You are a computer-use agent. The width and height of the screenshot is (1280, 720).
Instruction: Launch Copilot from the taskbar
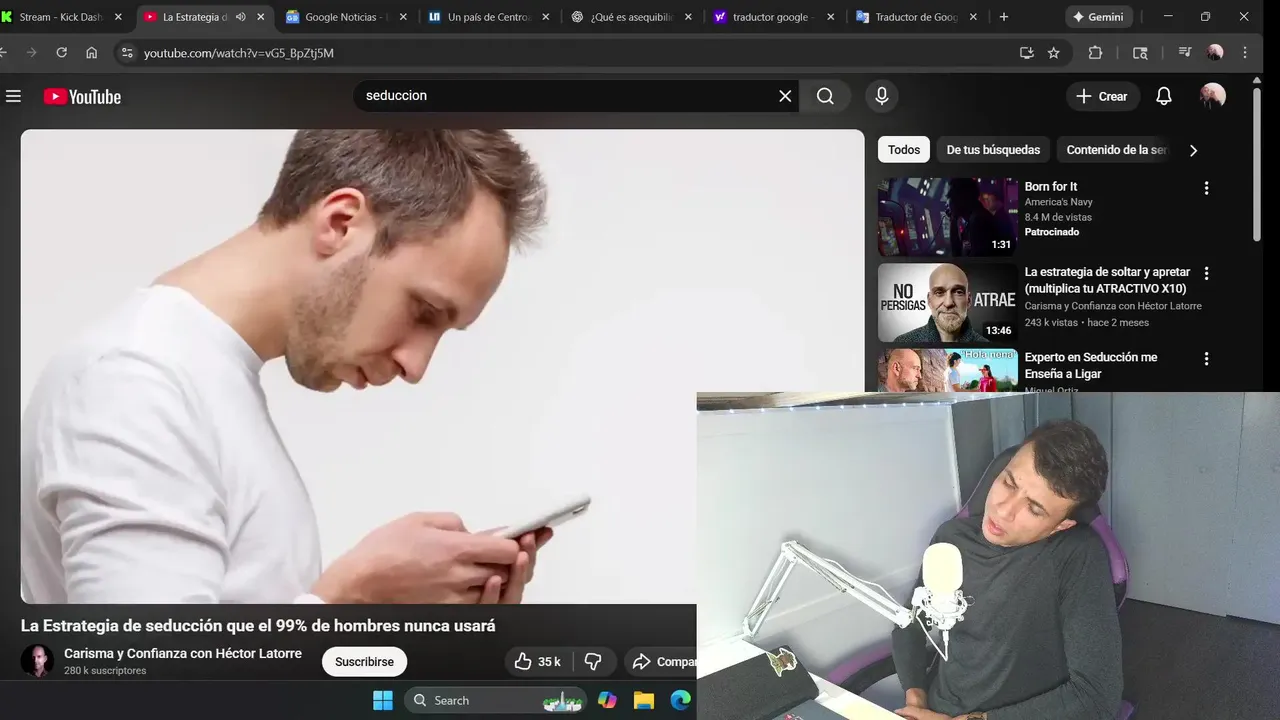click(607, 700)
